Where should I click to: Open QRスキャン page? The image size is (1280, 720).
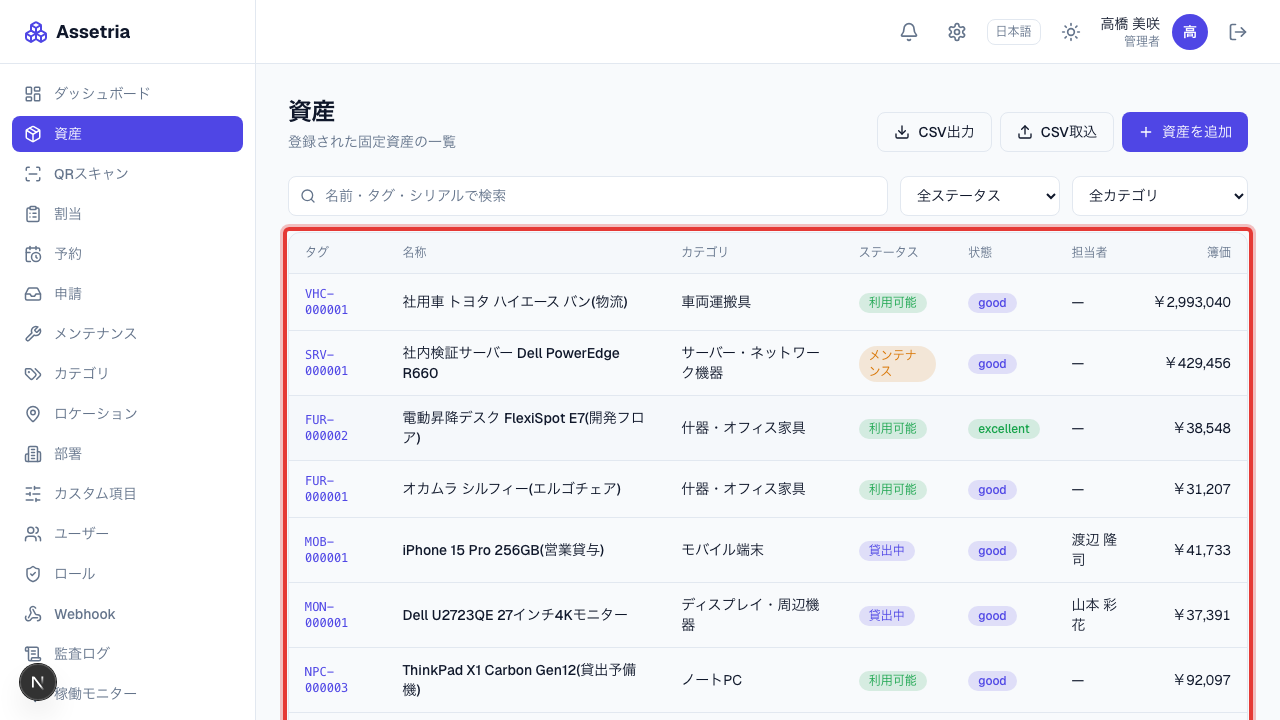point(127,174)
